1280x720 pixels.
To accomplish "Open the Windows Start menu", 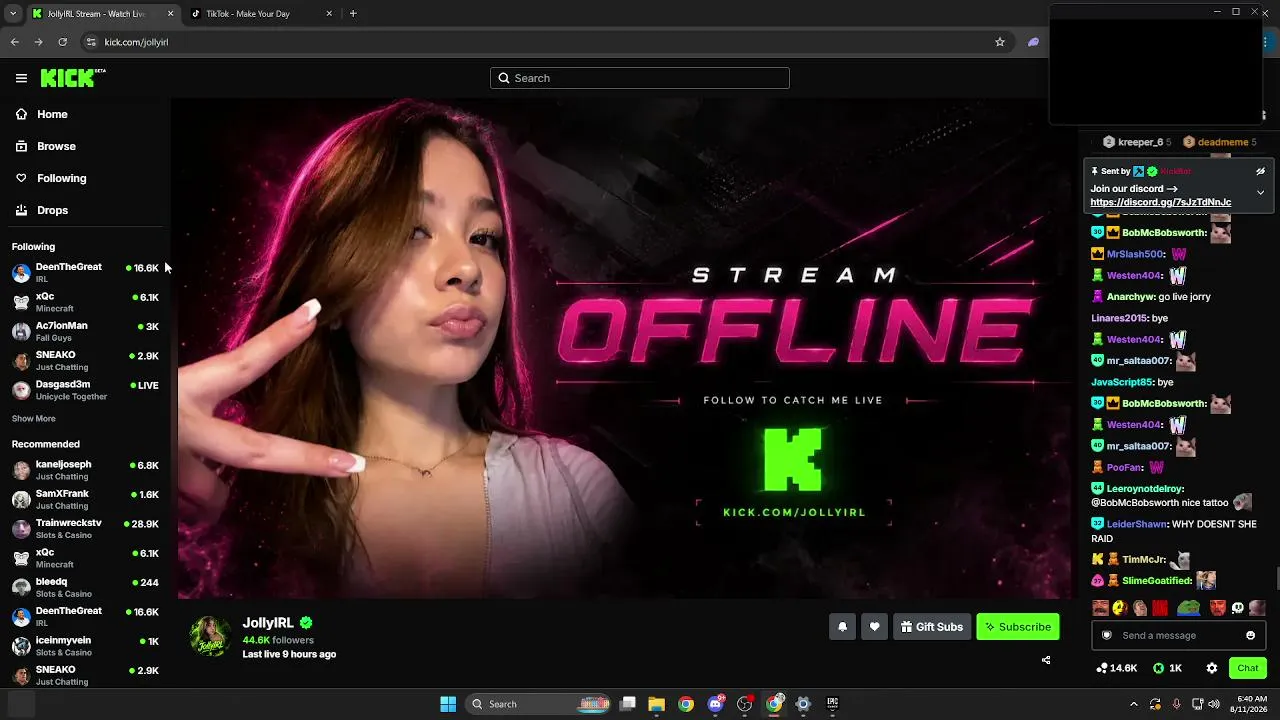I will (448, 704).
